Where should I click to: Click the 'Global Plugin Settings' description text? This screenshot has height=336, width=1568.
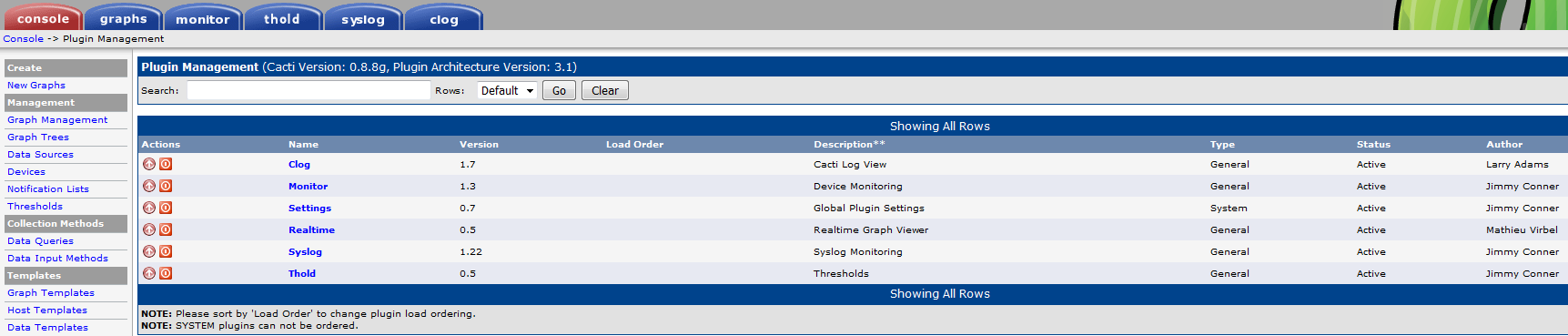869,208
